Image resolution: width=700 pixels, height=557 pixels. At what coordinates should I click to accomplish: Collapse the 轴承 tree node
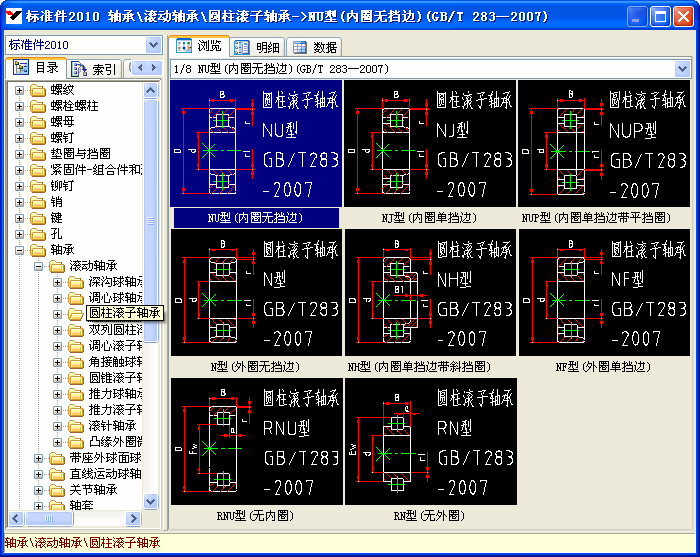pyautogui.click(x=19, y=250)
